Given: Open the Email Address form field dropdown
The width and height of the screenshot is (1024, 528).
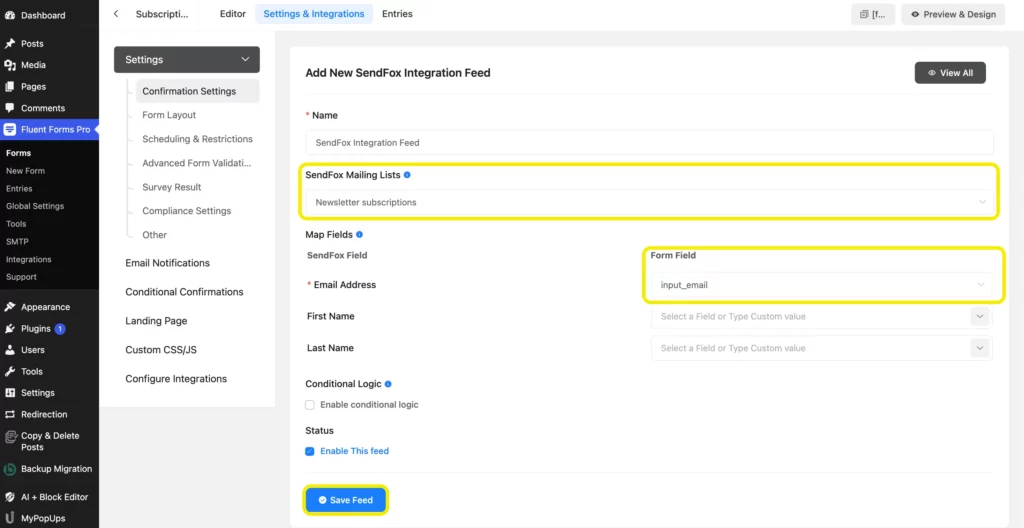Looking at the screenshot, I should pyautogui.click(x=822, y=285).
